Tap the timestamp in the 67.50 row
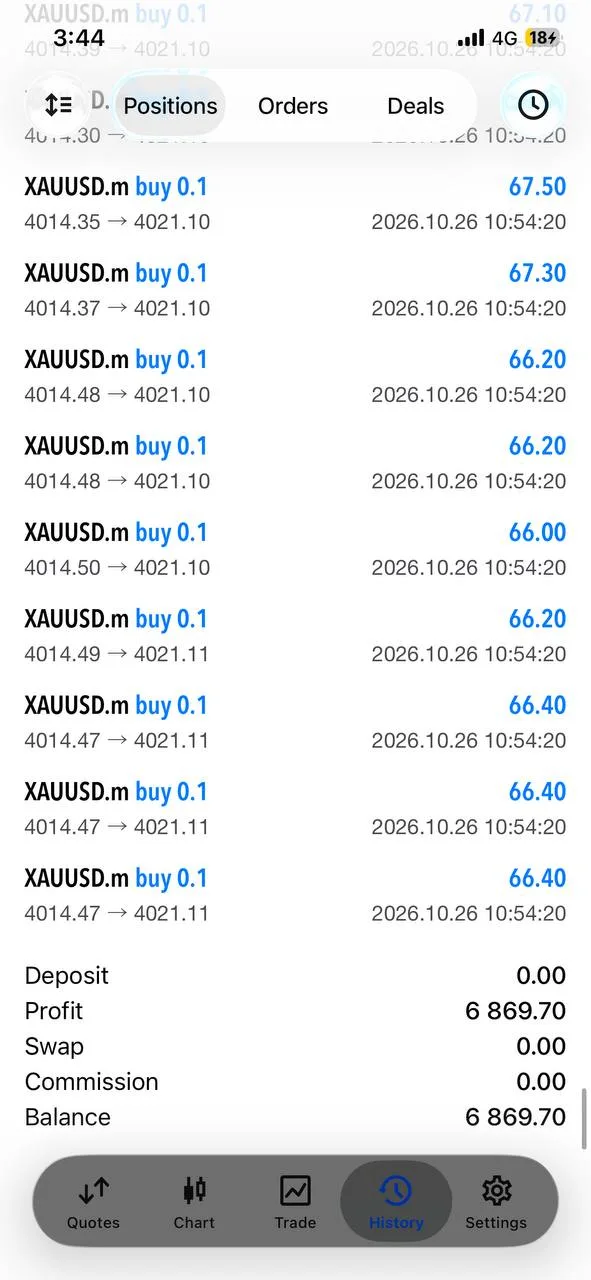Screen dimensions: 591x1280 pos(469,222)
